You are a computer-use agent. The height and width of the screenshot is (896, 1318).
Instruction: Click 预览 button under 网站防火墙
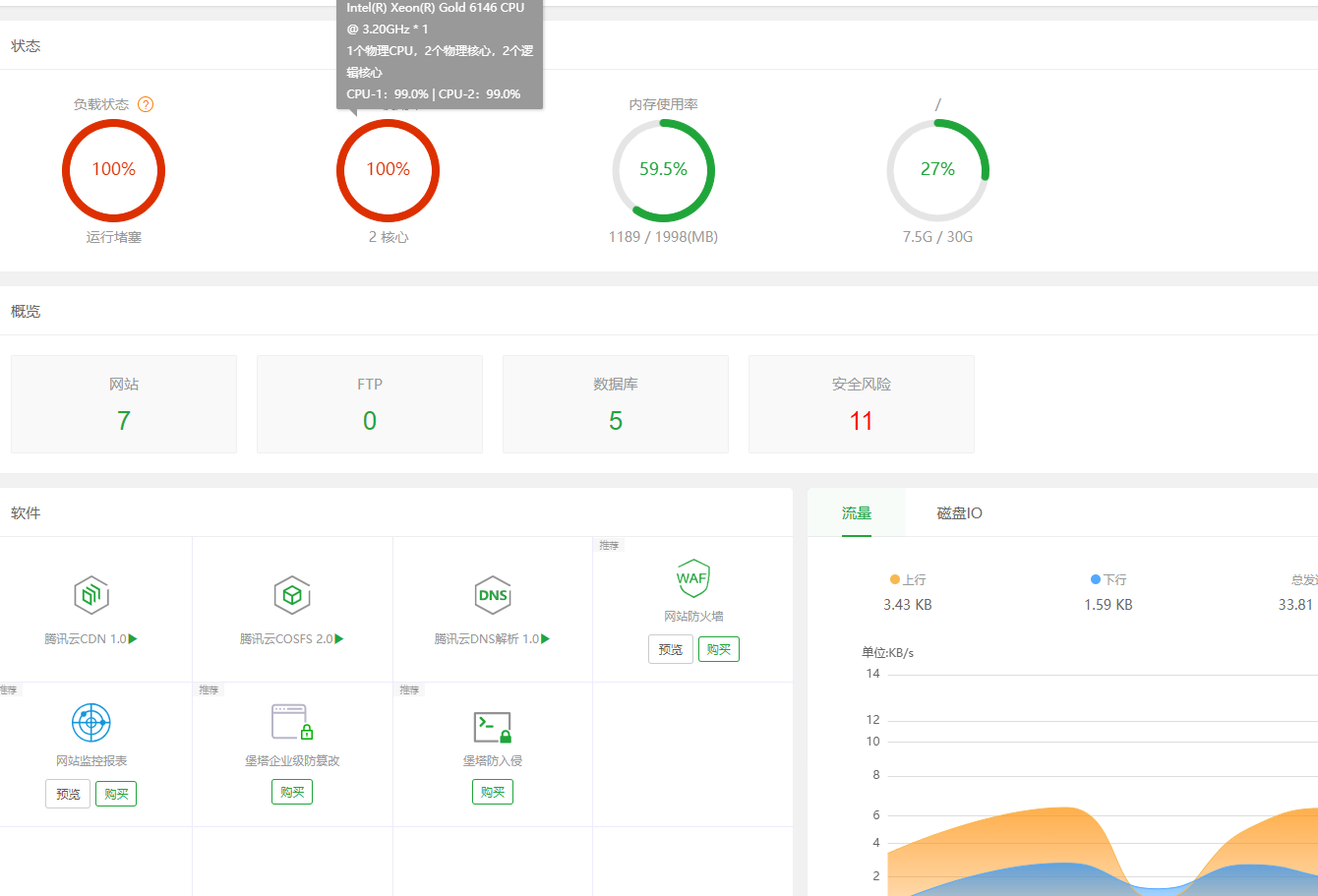[x=671, y=649]
